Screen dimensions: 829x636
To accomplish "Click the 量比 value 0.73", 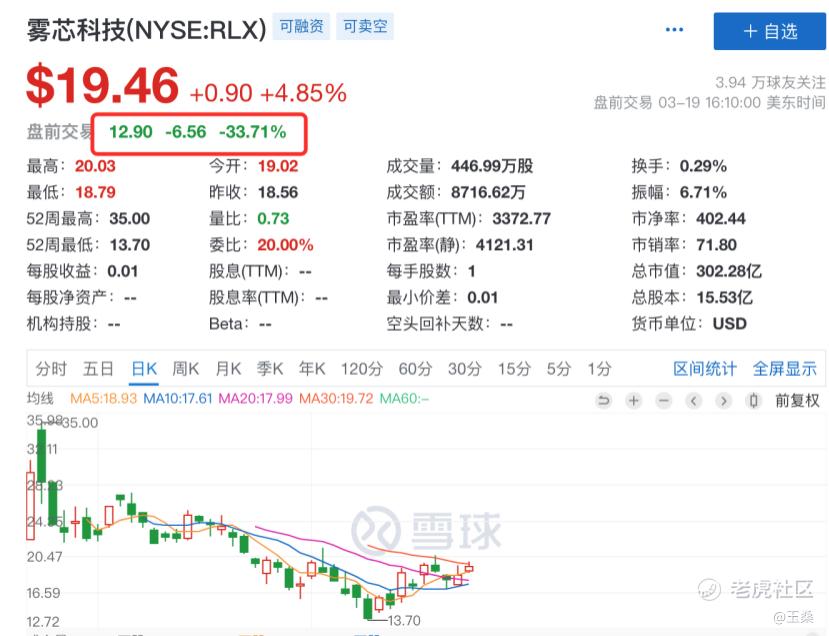I will tap(273, 218).
